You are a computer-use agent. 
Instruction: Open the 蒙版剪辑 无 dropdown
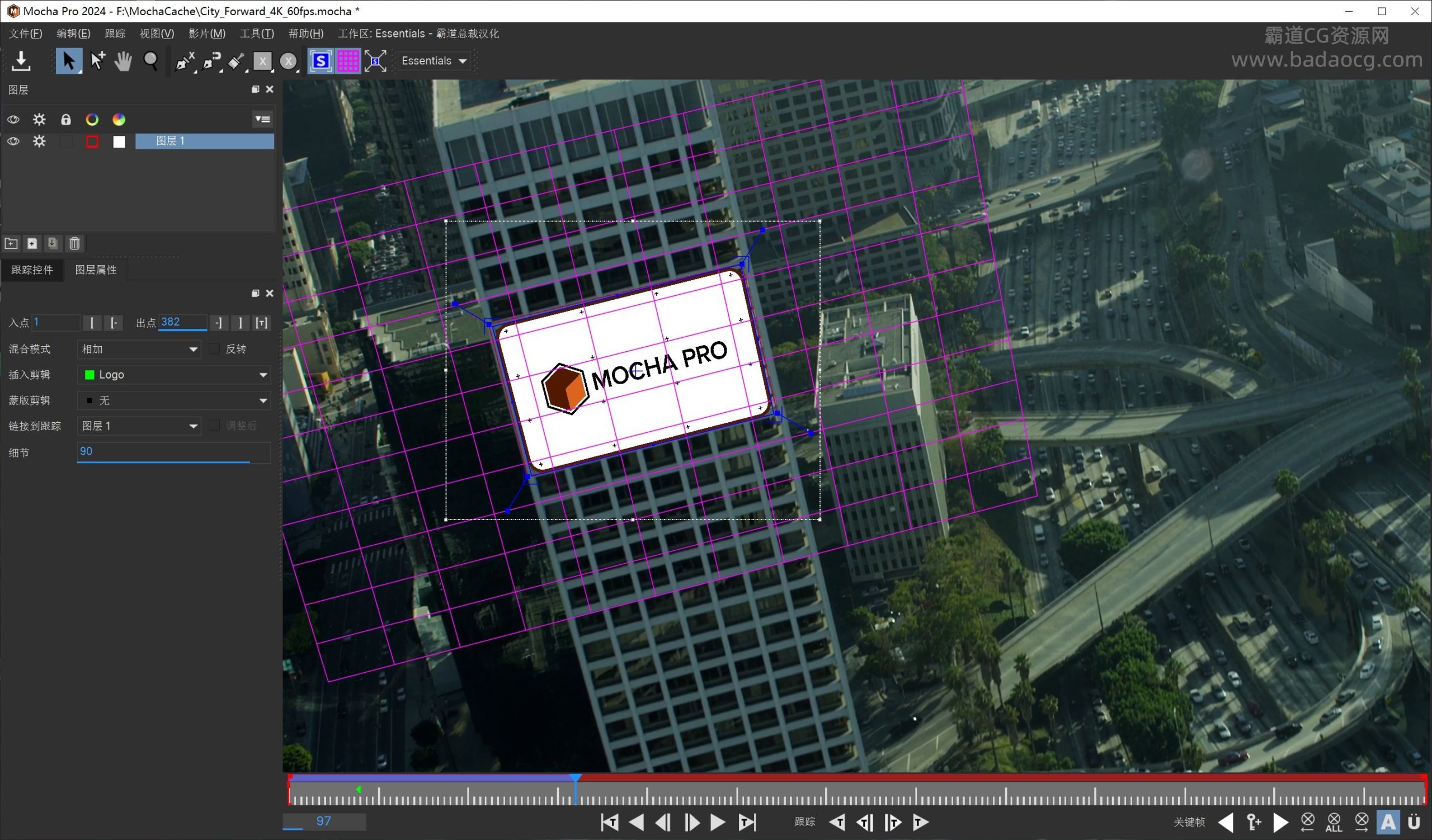(174, 400)
